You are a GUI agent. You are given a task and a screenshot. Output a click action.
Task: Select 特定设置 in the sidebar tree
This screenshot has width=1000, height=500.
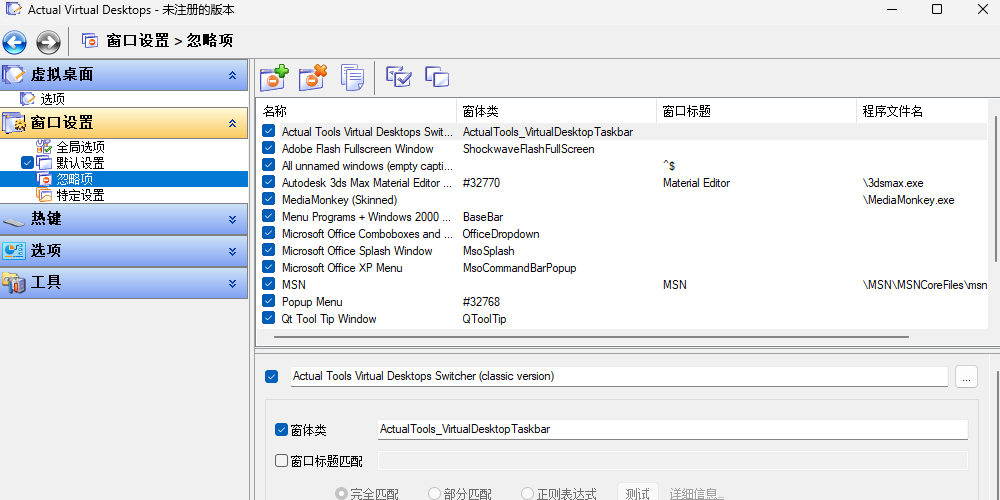tap(80, 195)
